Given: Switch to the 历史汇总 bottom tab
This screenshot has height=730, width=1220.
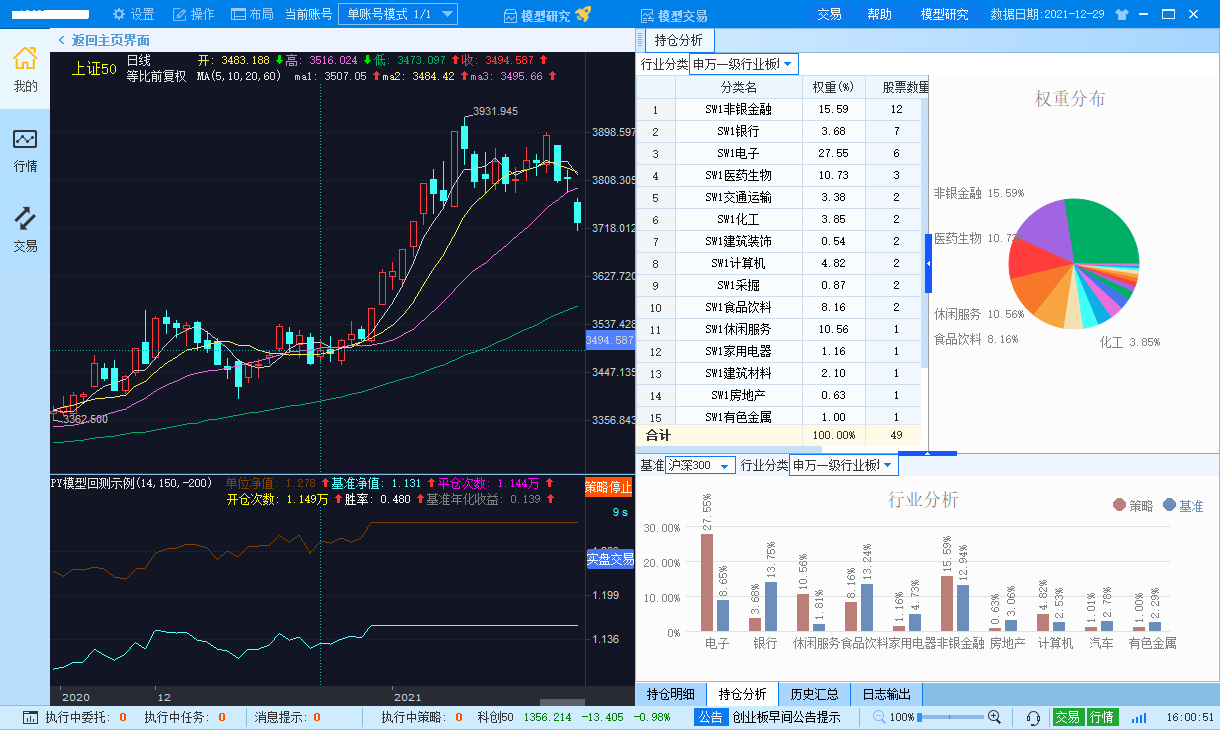Looking at the screenshot, I should (814, 694).
